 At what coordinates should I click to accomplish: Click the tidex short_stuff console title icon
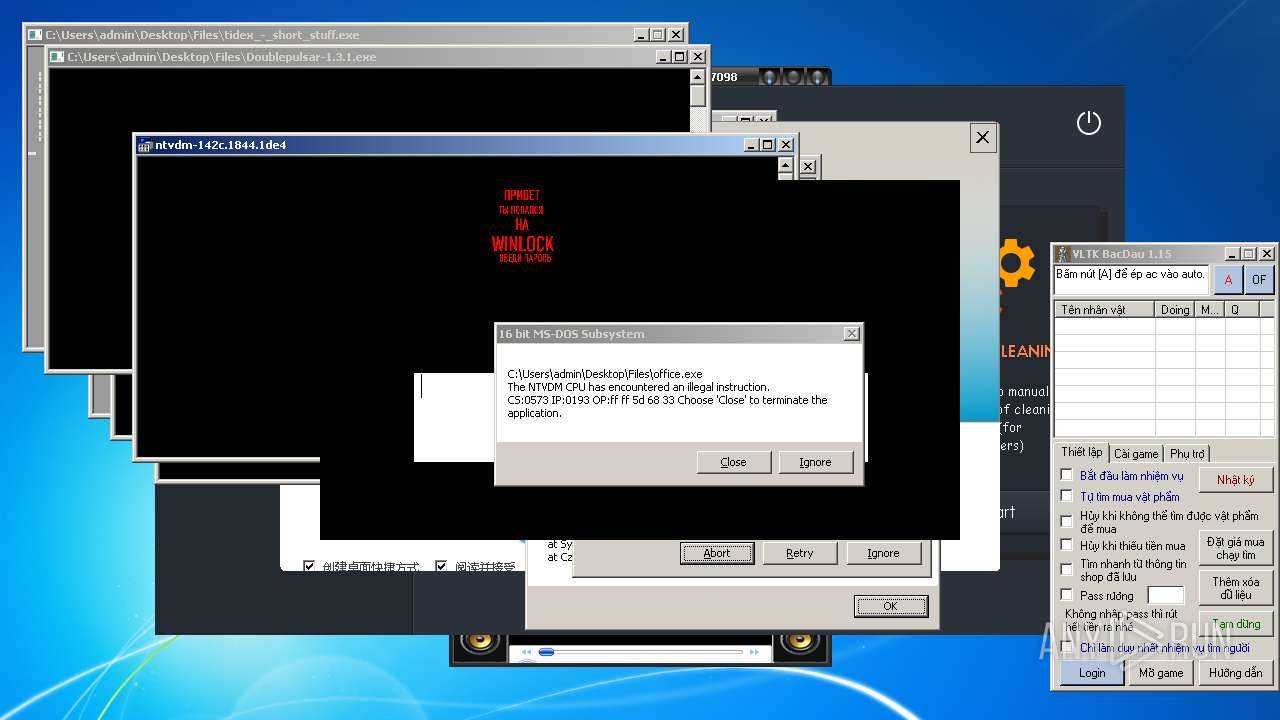(35, 35)
